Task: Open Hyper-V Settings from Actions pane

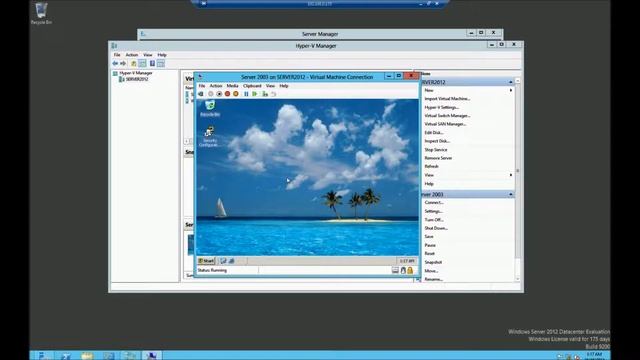Action: point(442,107)
